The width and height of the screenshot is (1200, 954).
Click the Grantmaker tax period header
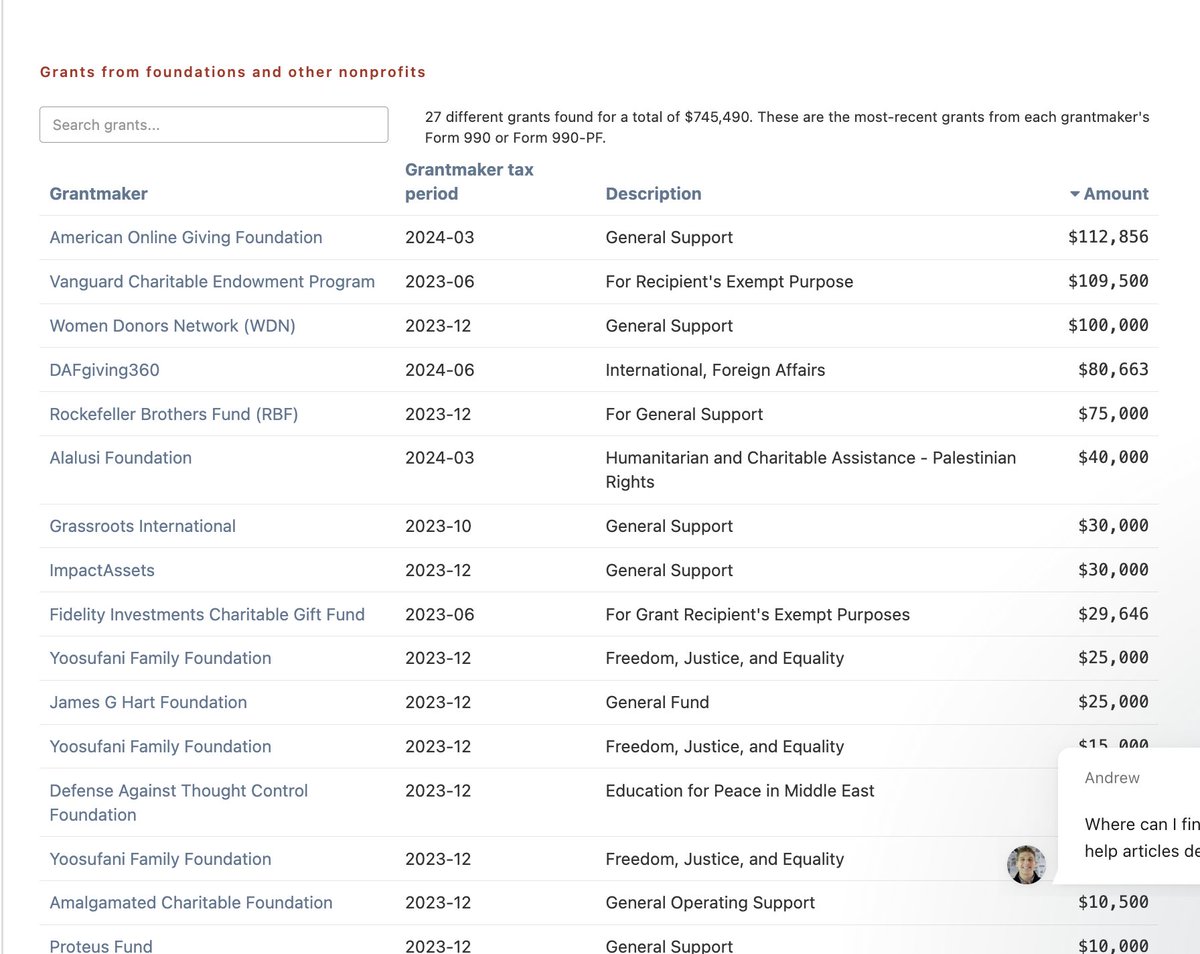pyautogui.click(x=469, y=182)
